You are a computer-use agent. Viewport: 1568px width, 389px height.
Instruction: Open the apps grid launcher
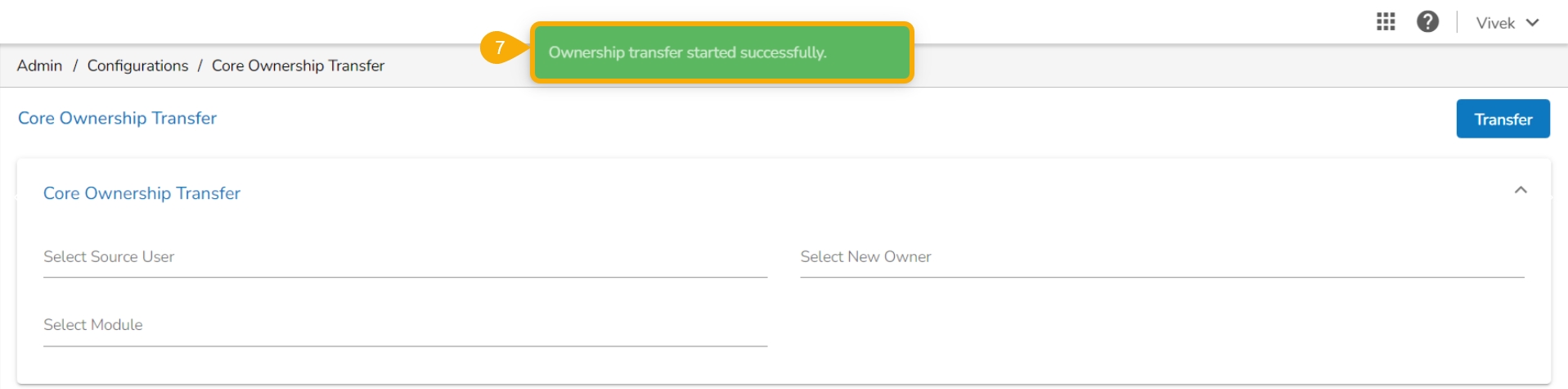(1386, 22)
